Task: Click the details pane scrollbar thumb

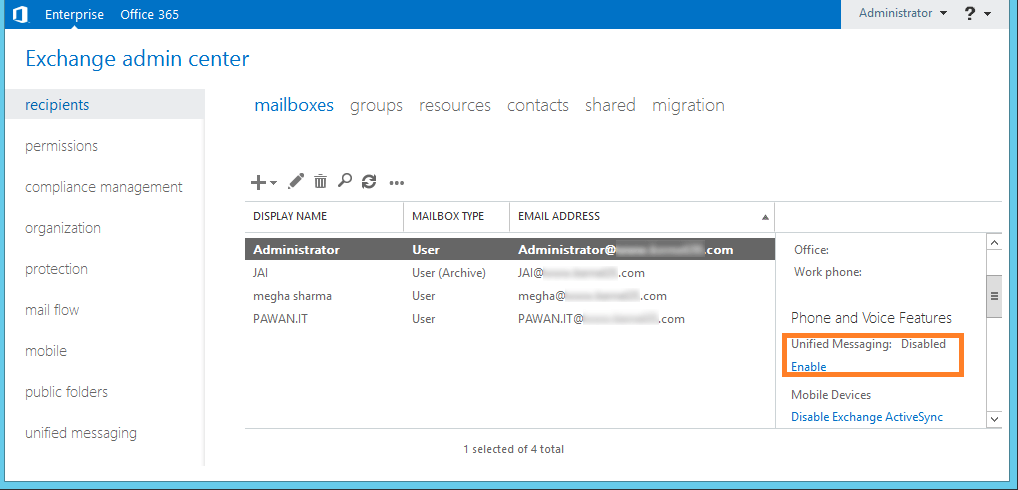Action: (x=994, y=296)
